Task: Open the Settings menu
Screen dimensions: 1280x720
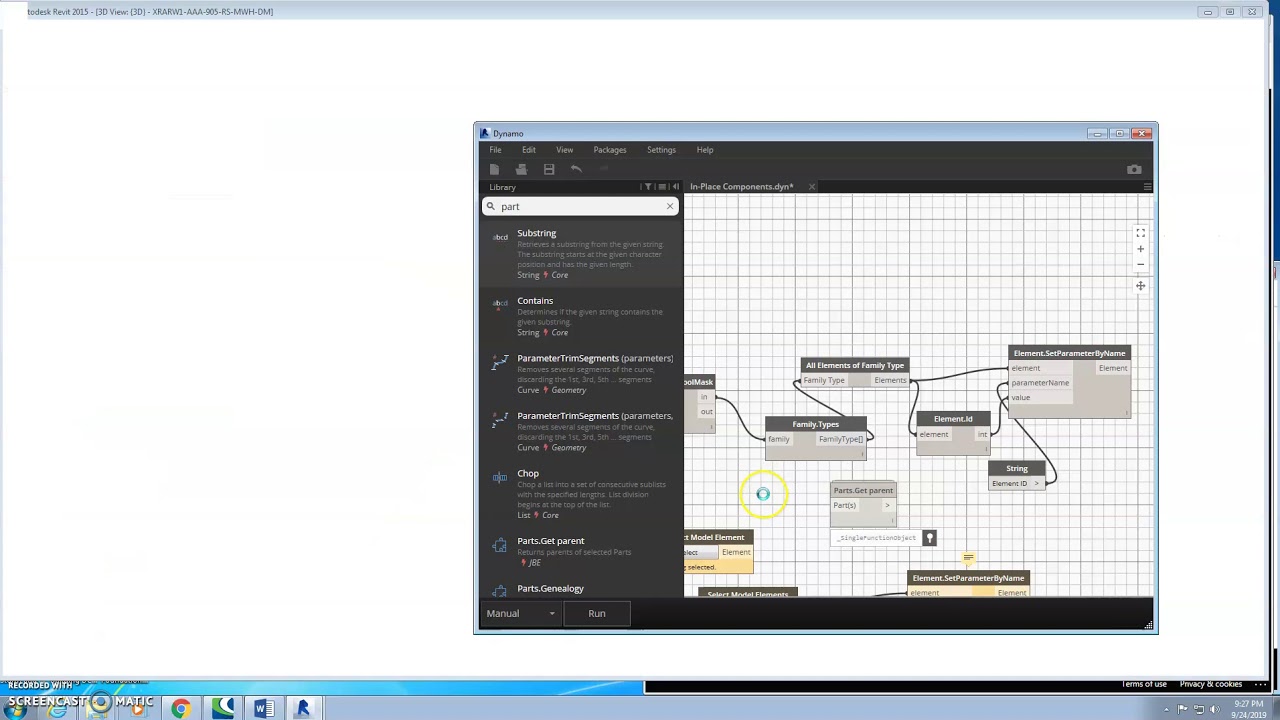Action: pos(661,150)
